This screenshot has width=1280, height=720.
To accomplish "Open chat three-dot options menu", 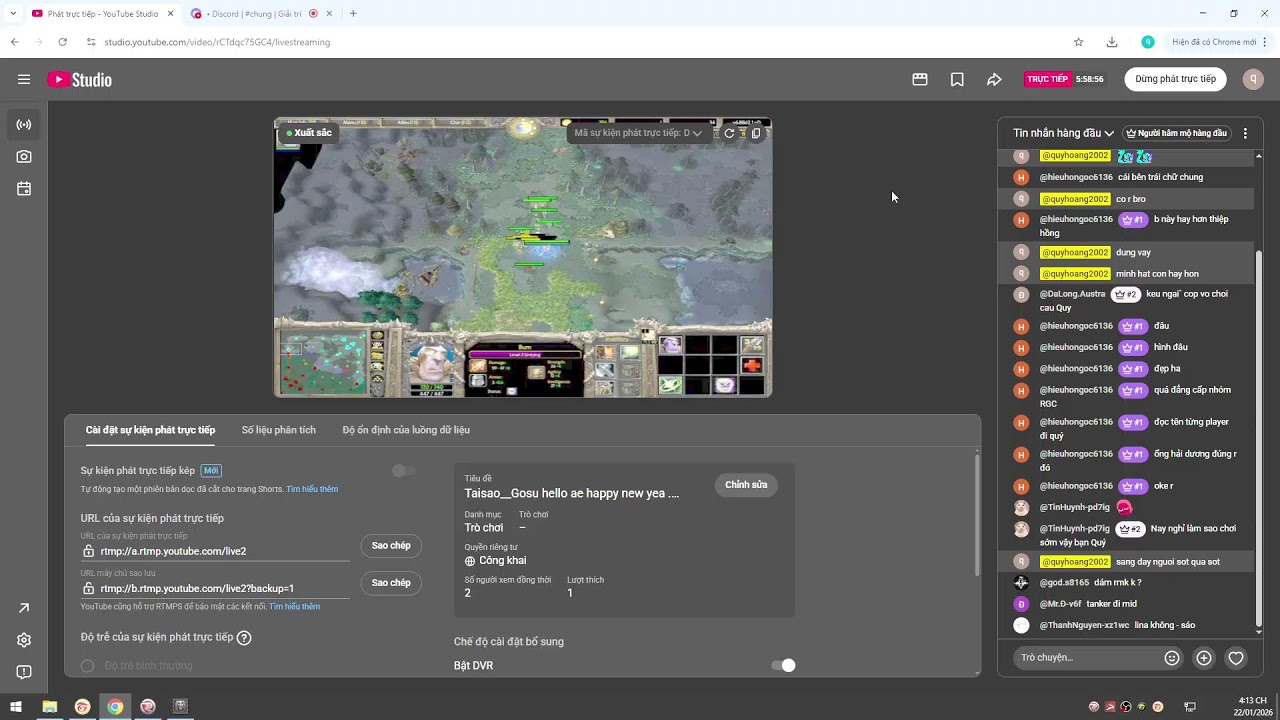I will coord(1245,133).
